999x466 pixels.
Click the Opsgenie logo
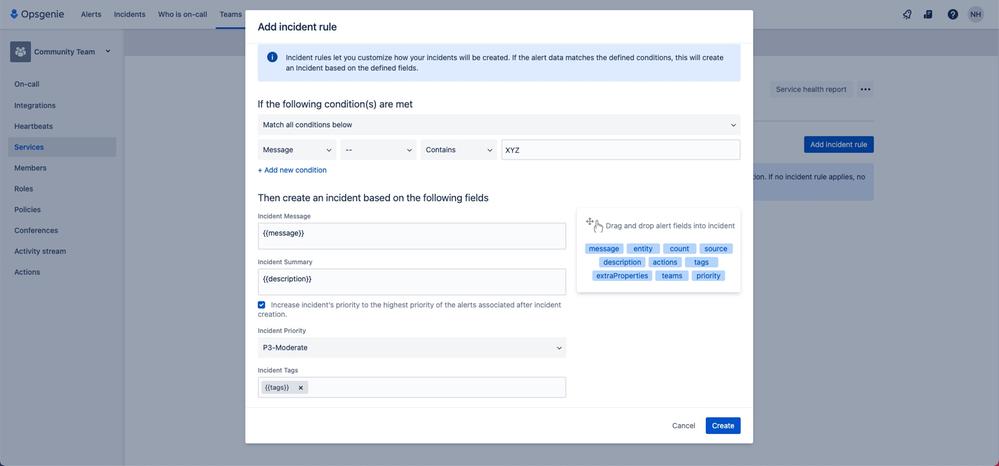pos(37,14)
